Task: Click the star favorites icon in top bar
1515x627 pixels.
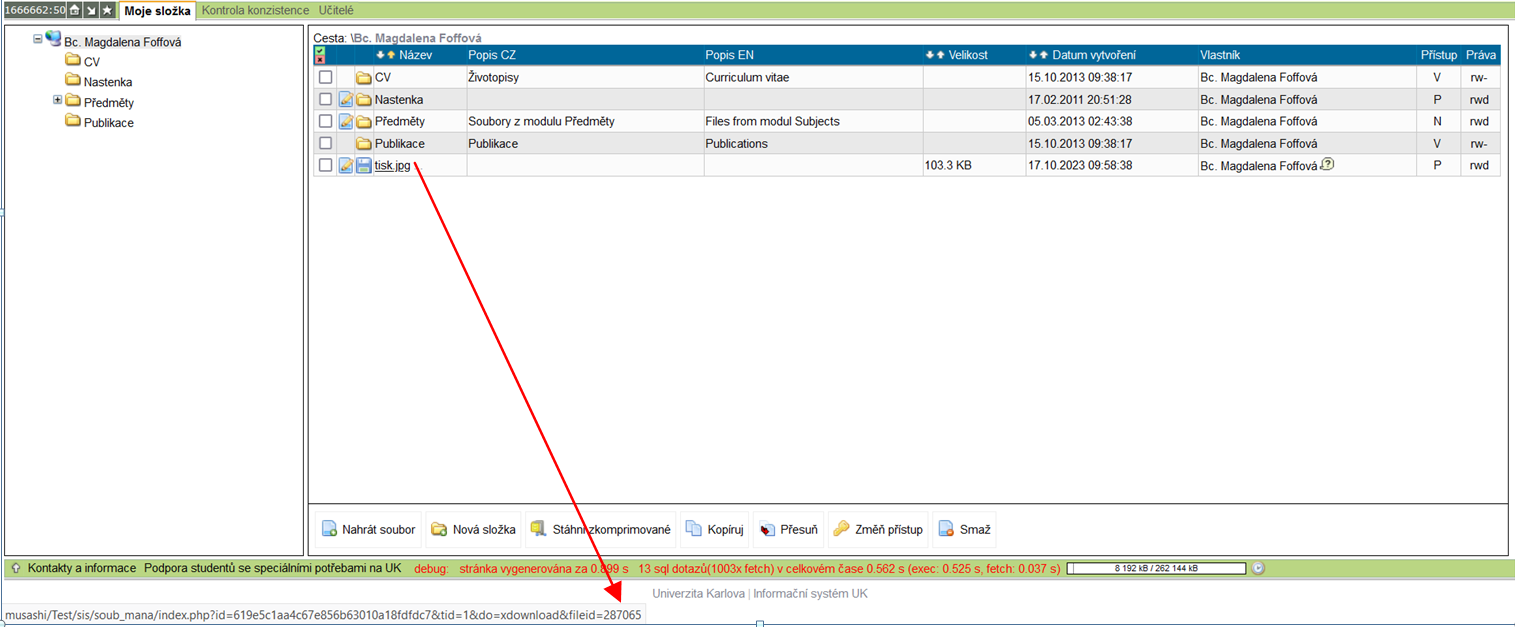Action: point(107,10)
